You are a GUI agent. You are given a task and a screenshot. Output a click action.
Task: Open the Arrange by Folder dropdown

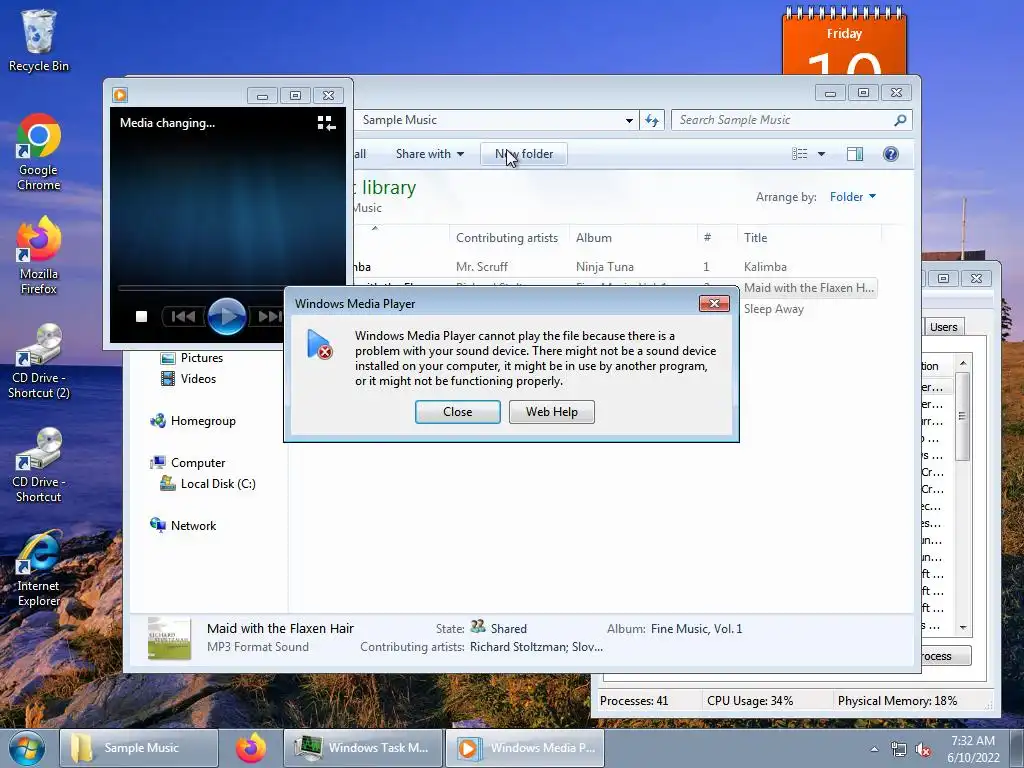pyautogui.click(x=853, y=197)
